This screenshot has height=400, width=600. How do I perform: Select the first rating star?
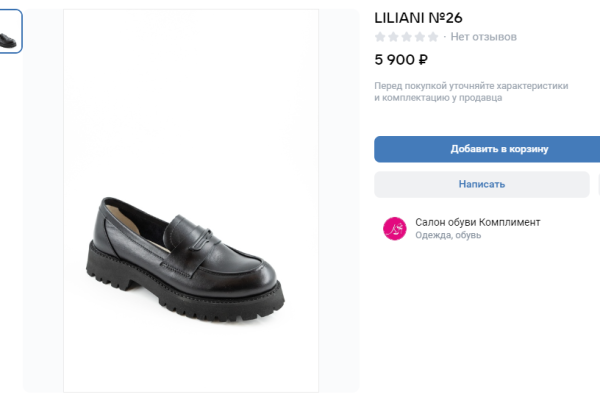380,37
